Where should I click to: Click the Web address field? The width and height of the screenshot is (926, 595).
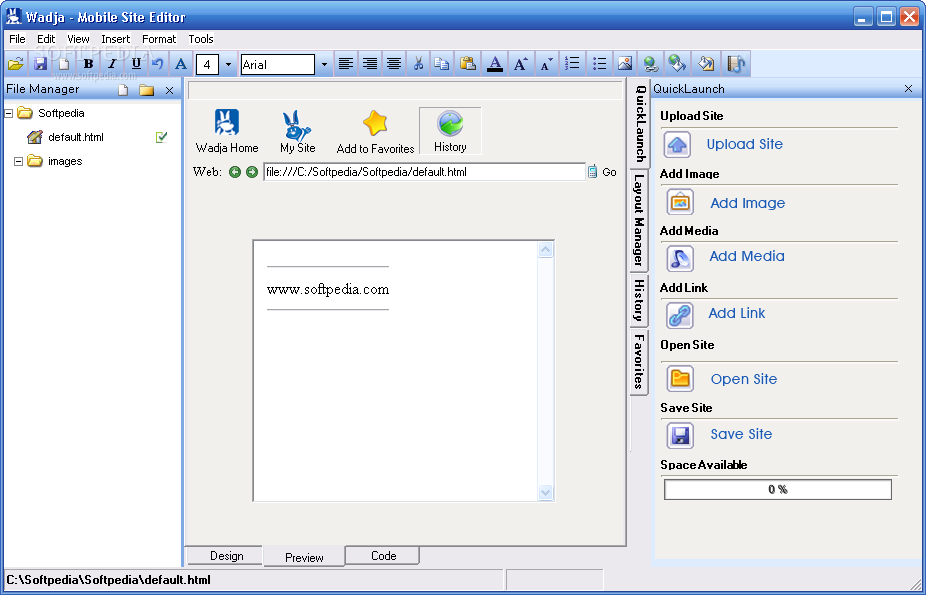[x=424, y=172]
